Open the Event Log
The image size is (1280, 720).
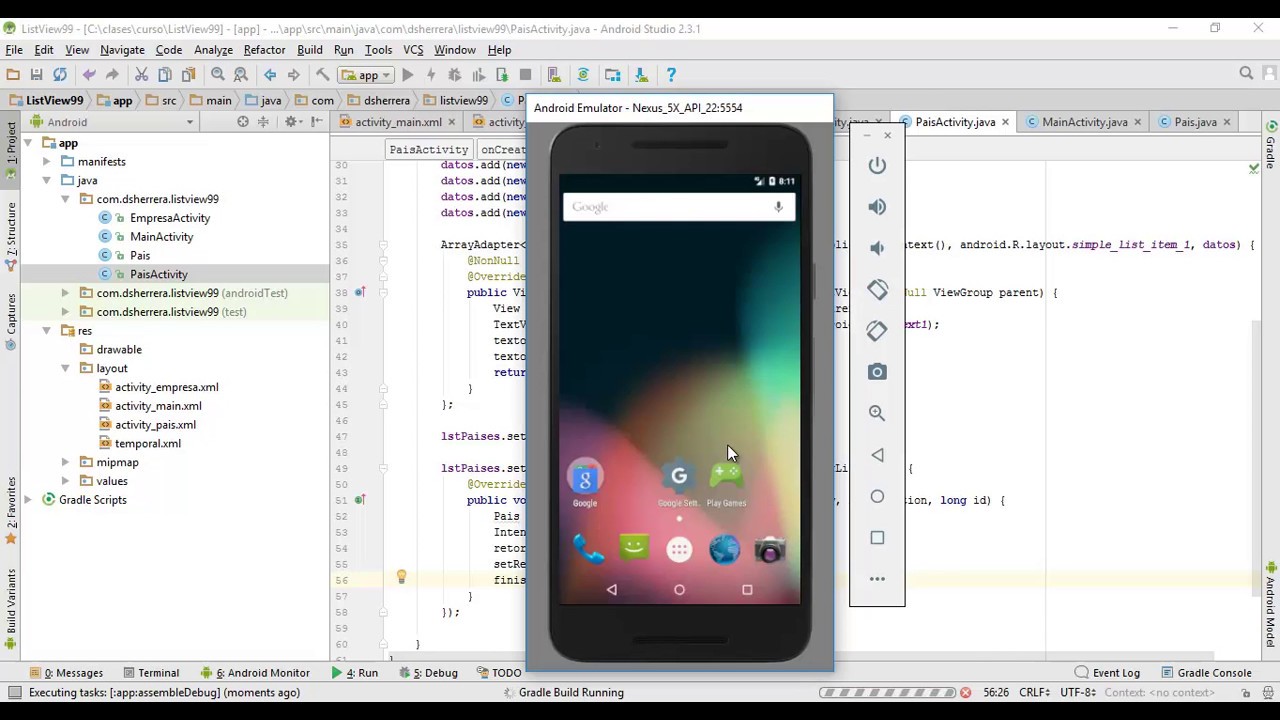(x=1107, y=673)
